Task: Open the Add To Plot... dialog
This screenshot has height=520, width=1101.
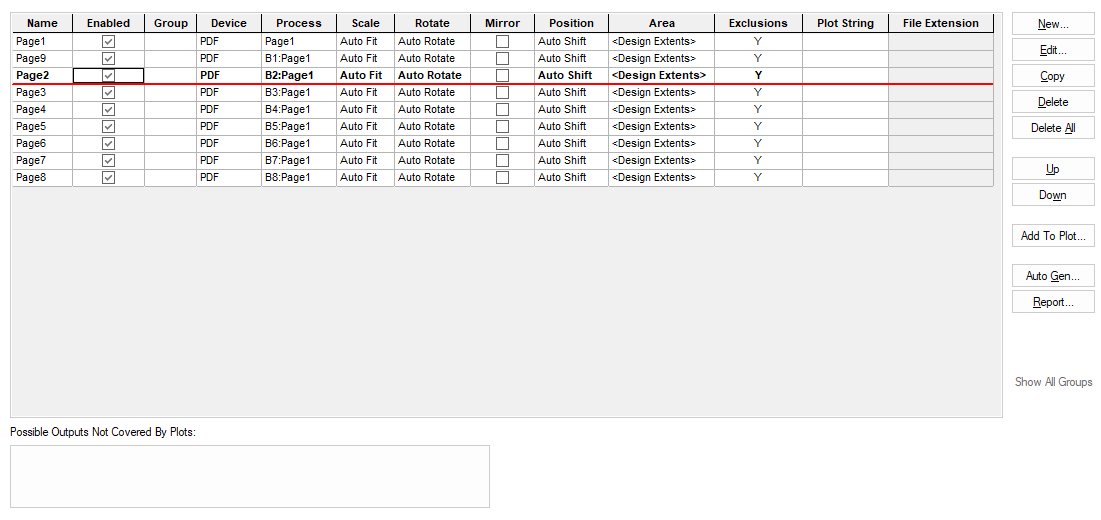Action: [x=1053, y=236]
